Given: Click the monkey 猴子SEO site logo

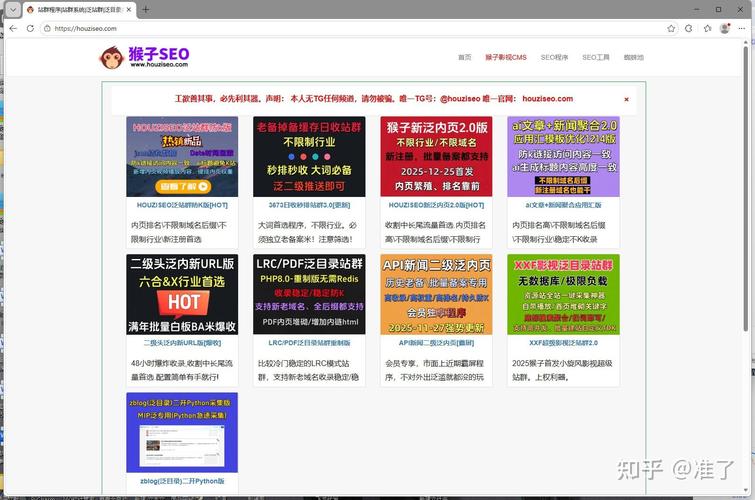Looking at the screenshot, I should 144,57.
